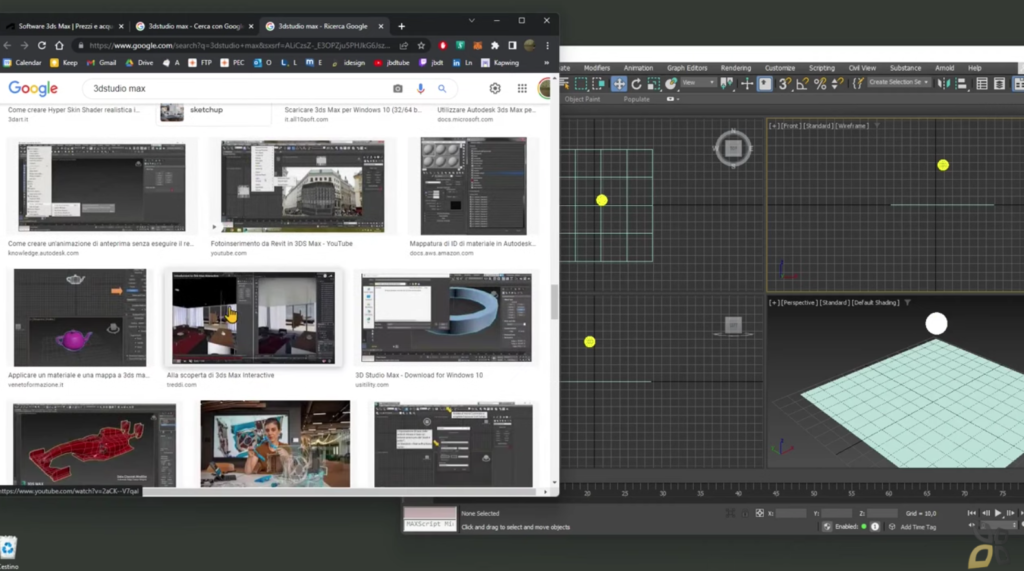Screen dimensions: 1024x571
Task: Click the Absolute/Offset transform mode toggle icon
Action: (760, 514)
